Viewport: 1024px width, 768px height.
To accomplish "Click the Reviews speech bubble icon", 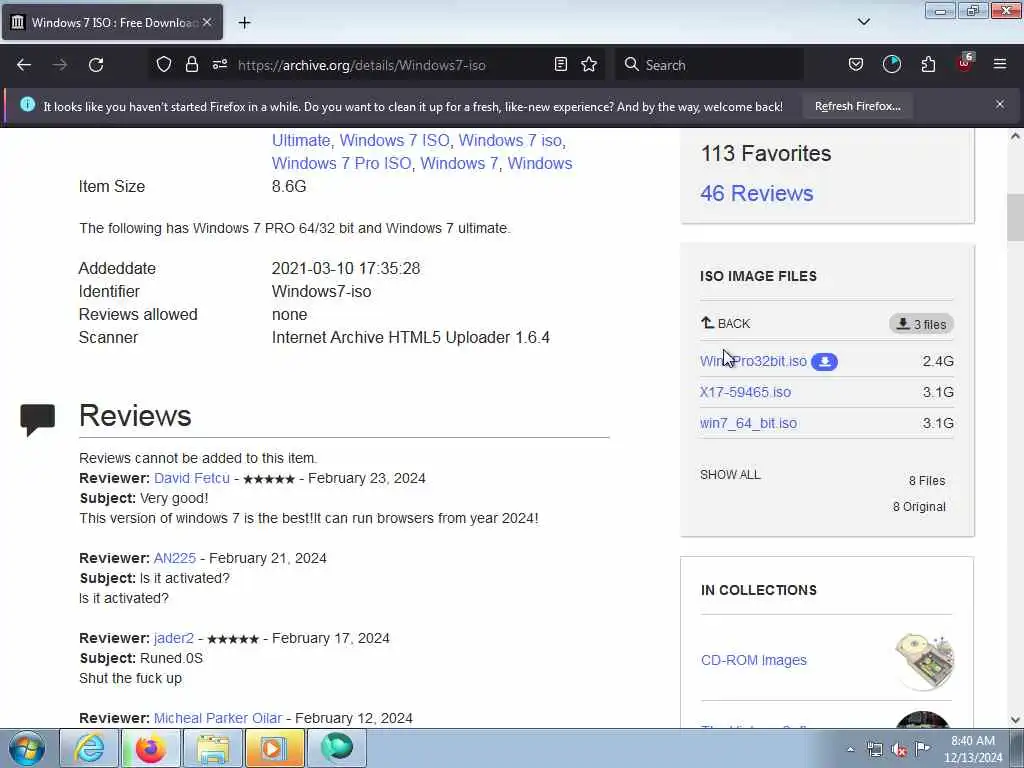I will [x=37, y=419].
